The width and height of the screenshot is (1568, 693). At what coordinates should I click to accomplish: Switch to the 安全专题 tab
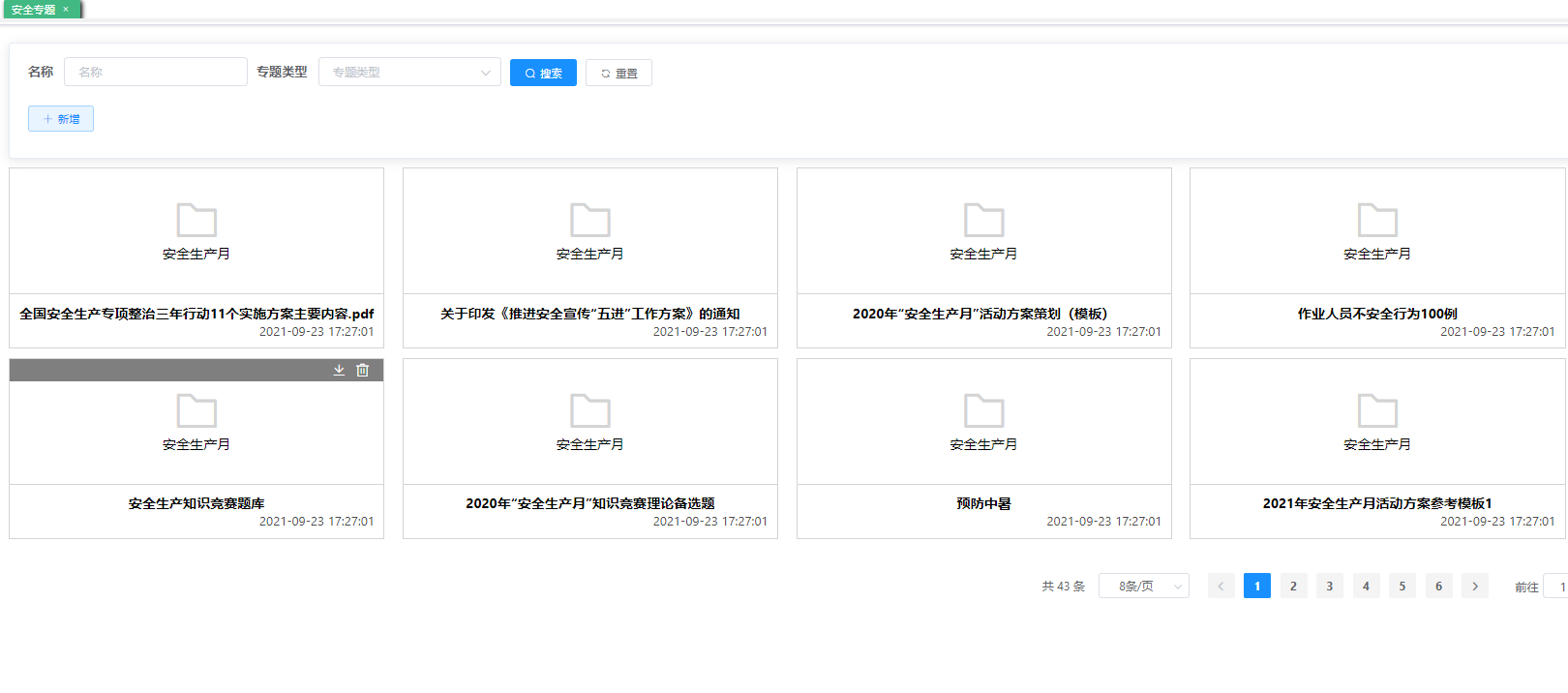point(34,10)
